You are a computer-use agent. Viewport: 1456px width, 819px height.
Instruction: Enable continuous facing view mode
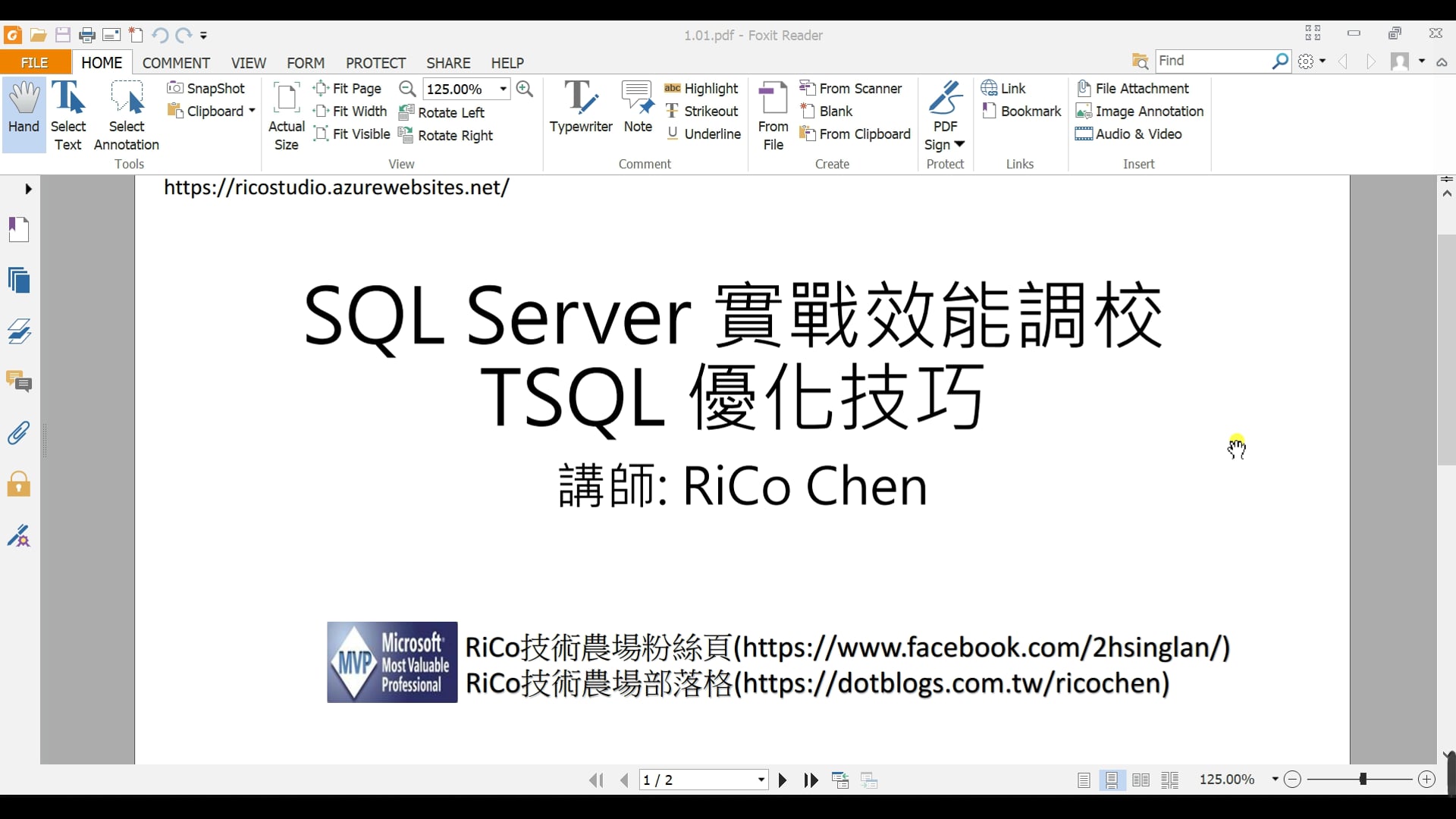point(1170,780)
